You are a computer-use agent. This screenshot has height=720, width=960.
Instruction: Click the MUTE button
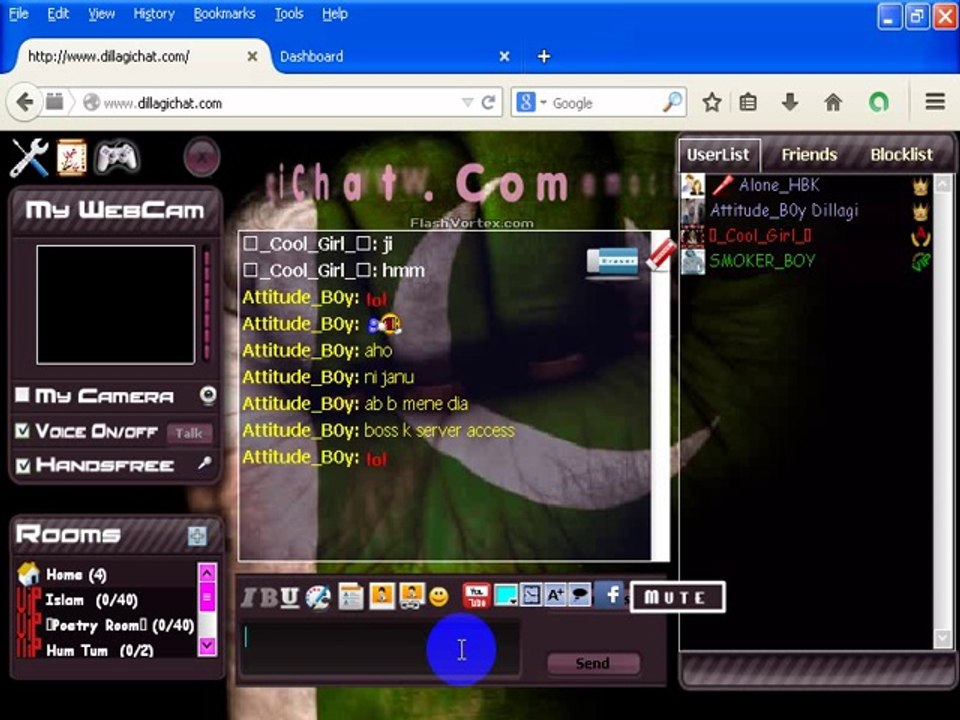pos(677,597)
